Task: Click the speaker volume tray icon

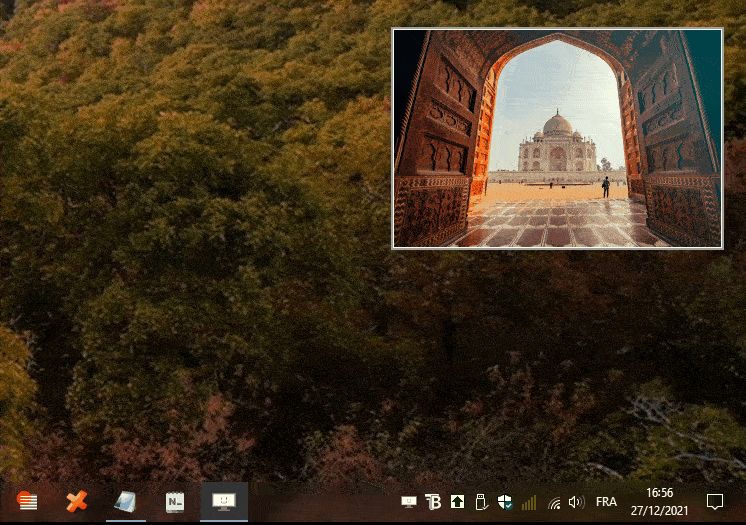Action: tap(576, 502)
